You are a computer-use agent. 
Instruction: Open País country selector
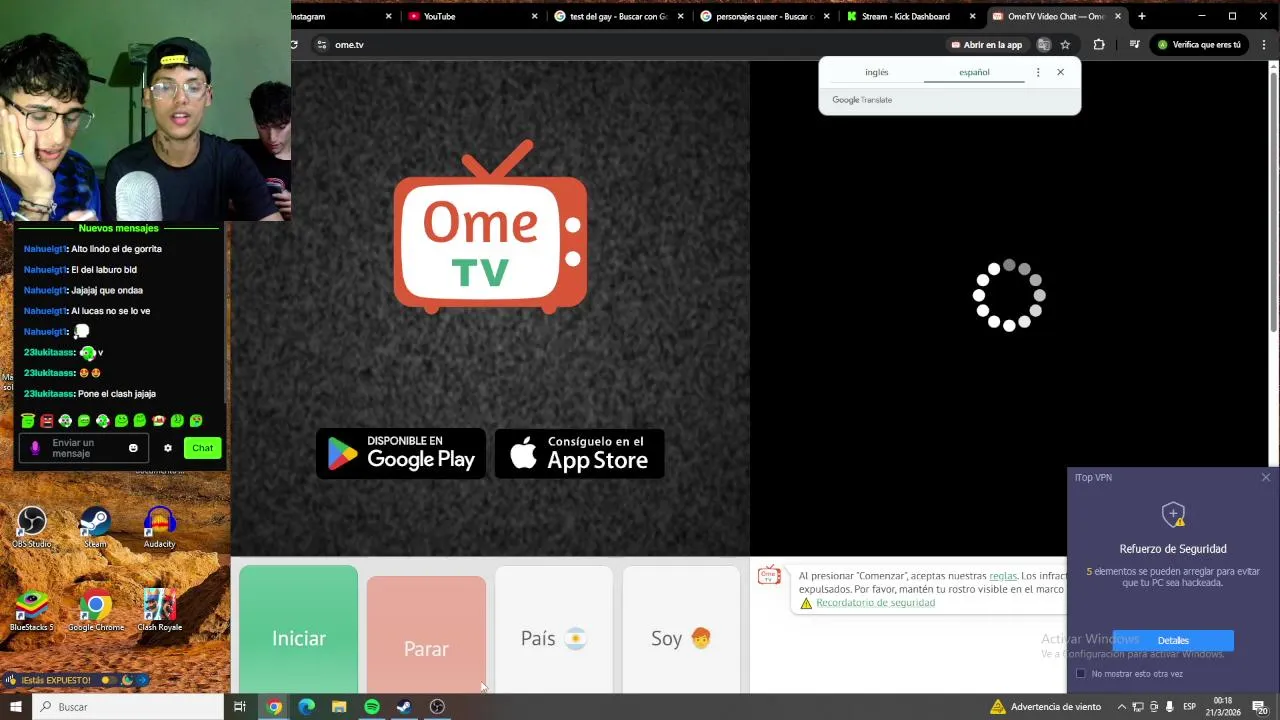tap(553, 638)
